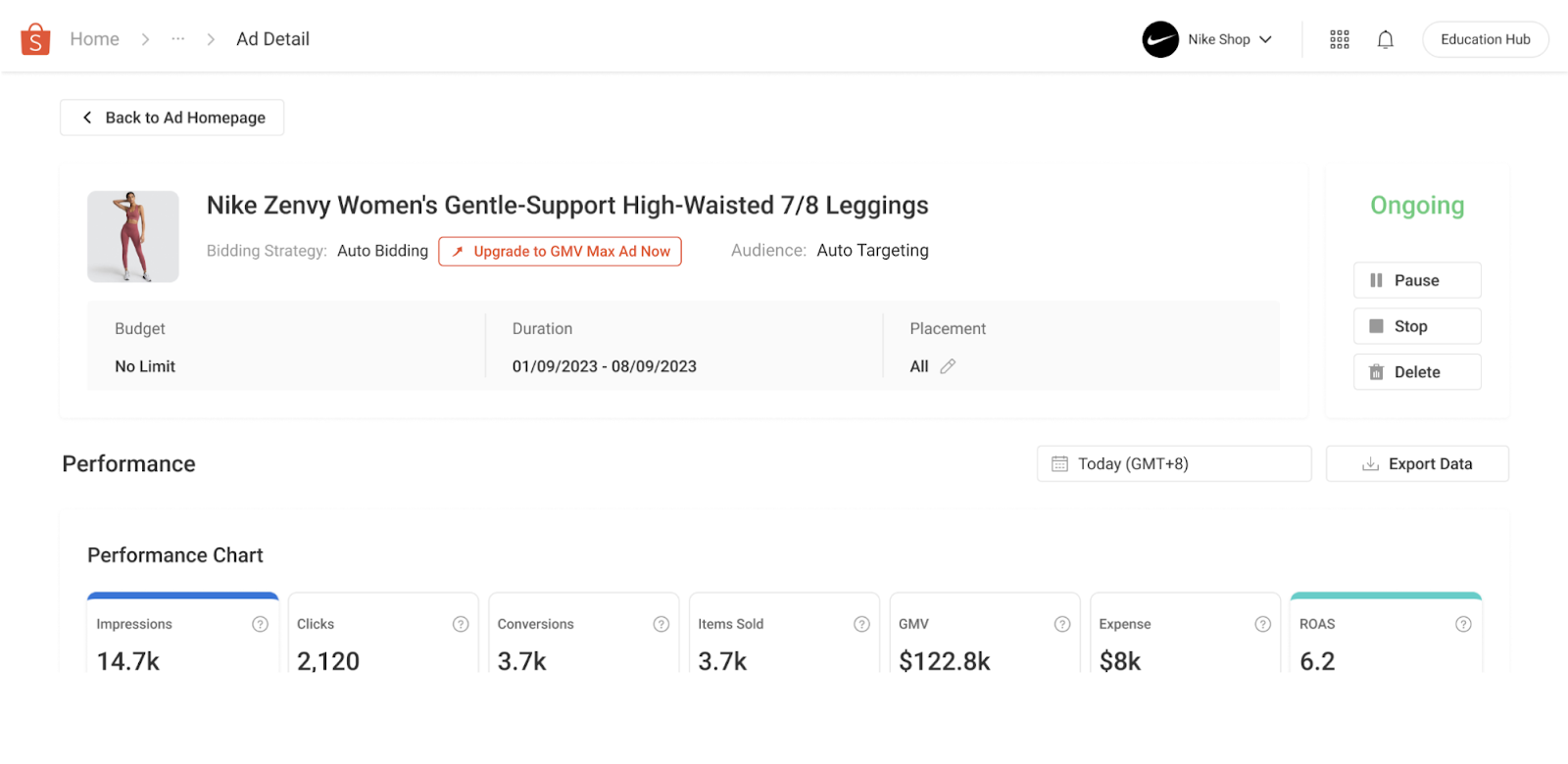Show help for Impressions metric
Screen dimensions: 1568x764
pyautogui.click(x=260, y=624)
